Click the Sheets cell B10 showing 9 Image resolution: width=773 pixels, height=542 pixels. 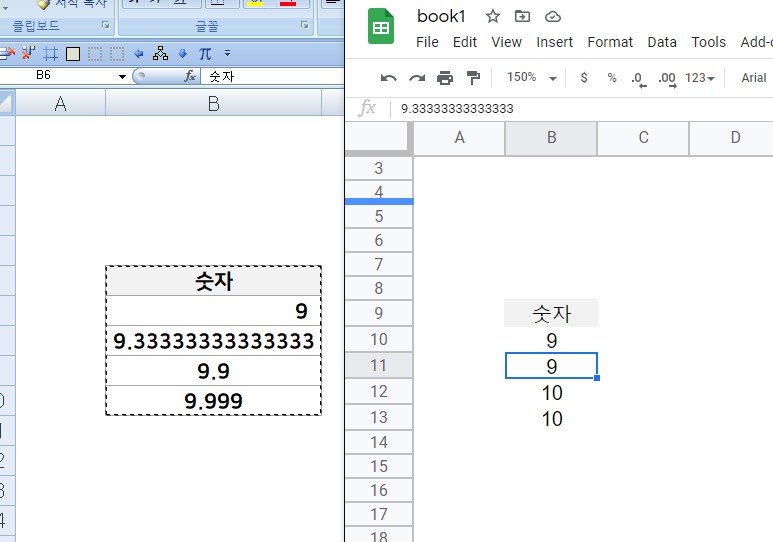pyautogui.click(x=551, y=340)
